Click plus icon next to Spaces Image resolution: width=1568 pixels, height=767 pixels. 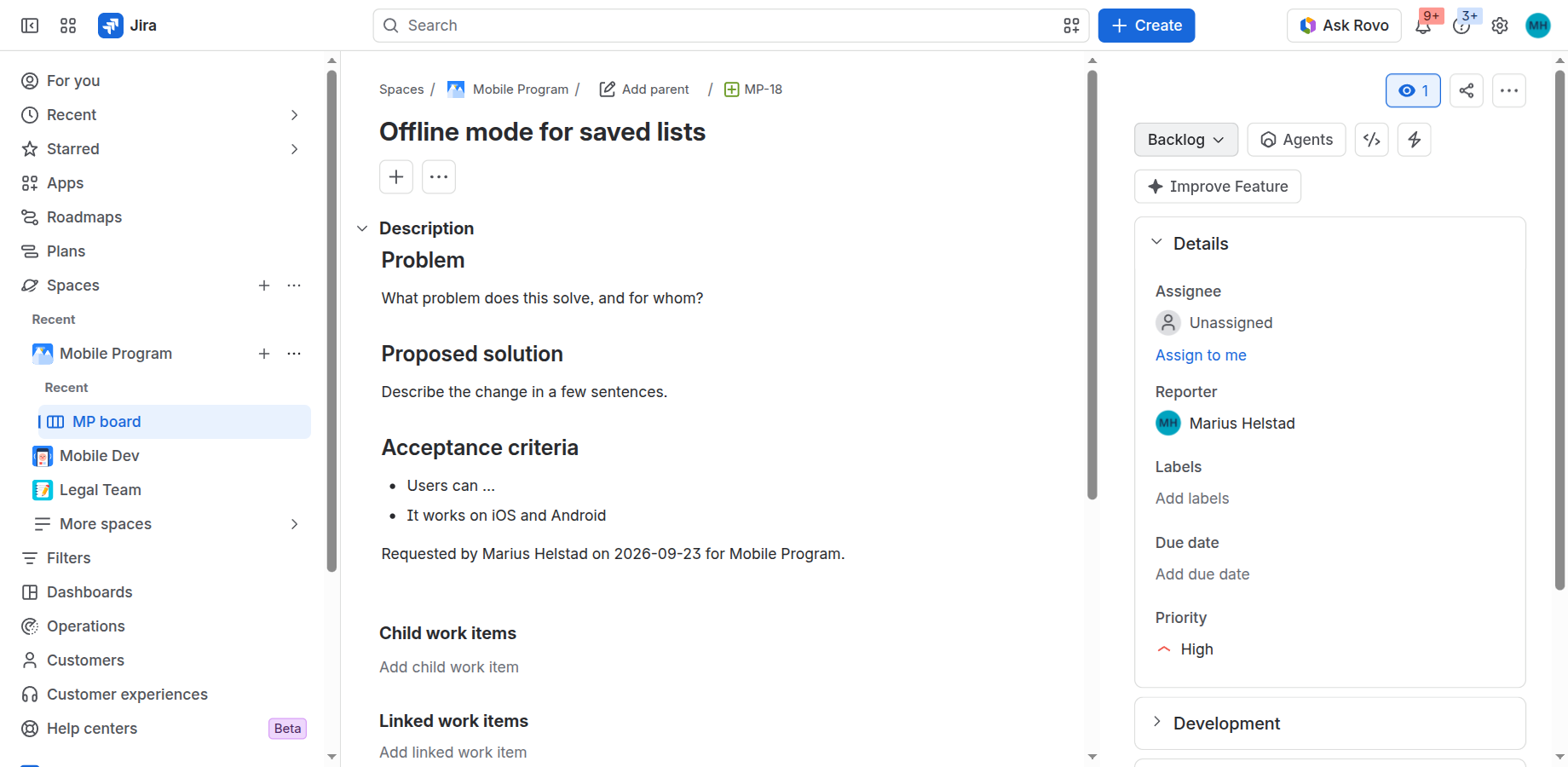click(x=264, y=285)
